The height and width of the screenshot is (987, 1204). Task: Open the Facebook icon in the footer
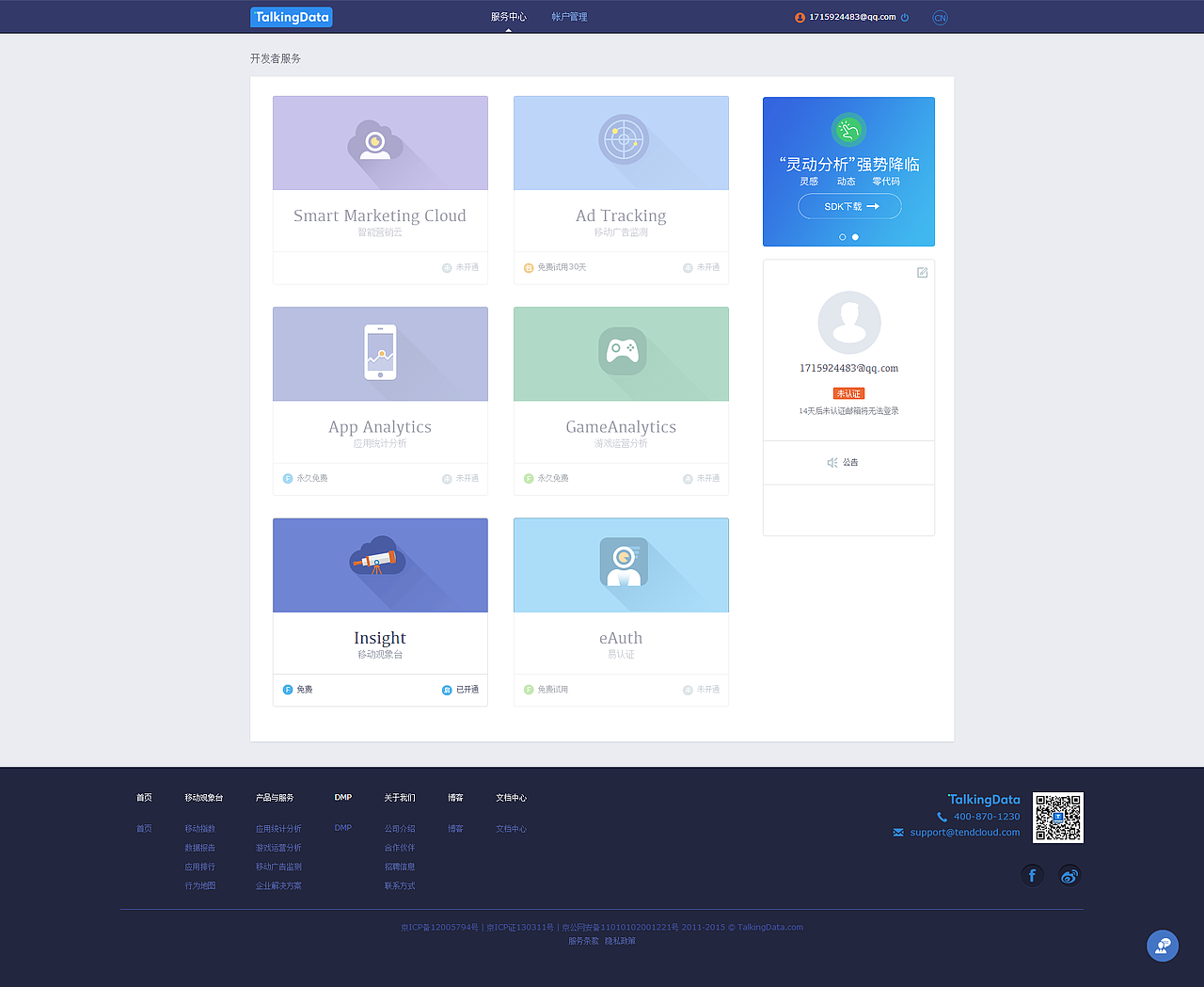pyautogui.click(x=1032, y=876)
